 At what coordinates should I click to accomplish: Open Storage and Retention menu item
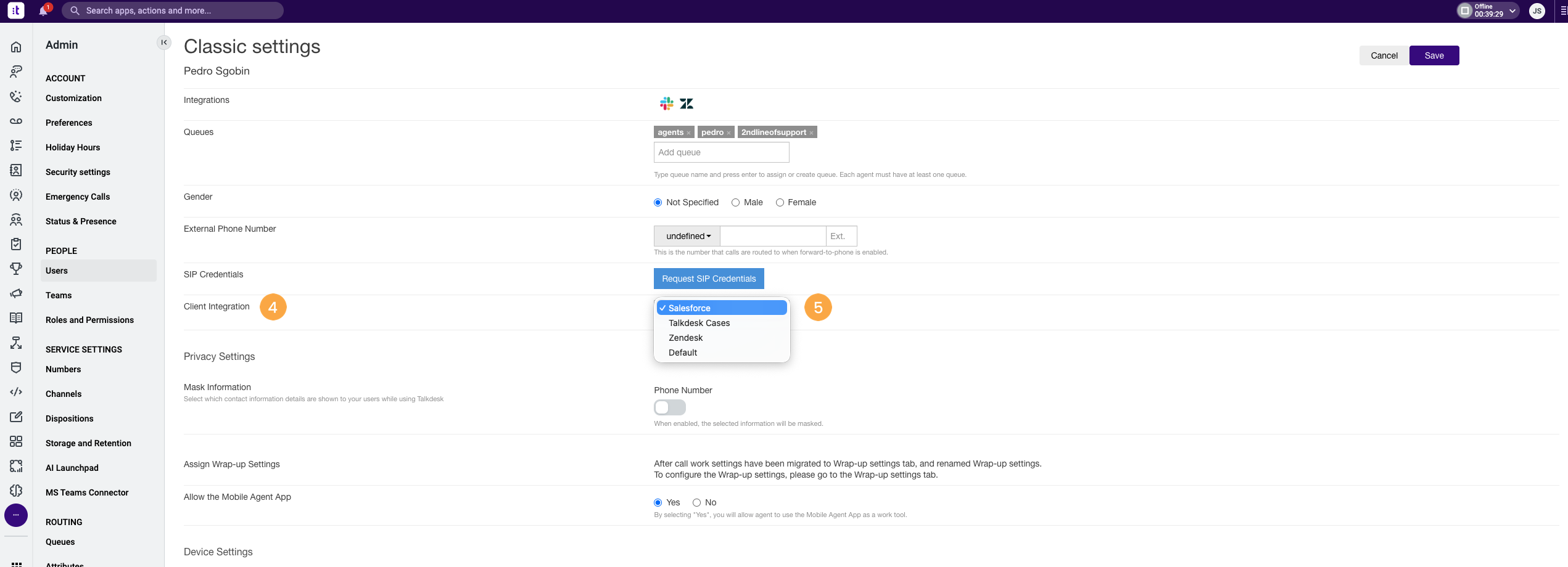coord(88,443)
